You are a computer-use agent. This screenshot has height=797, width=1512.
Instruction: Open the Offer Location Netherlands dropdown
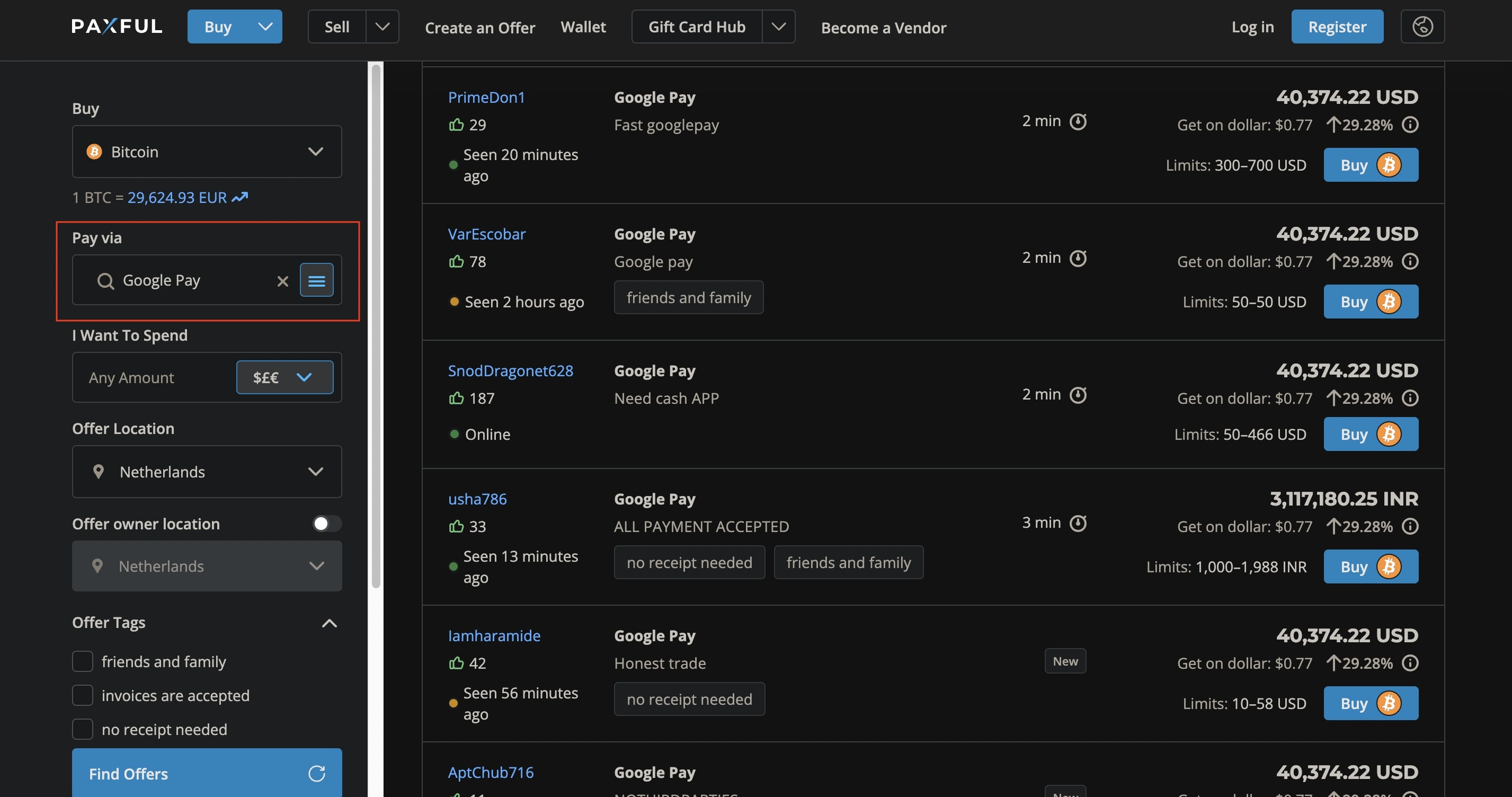coord(207,472)
